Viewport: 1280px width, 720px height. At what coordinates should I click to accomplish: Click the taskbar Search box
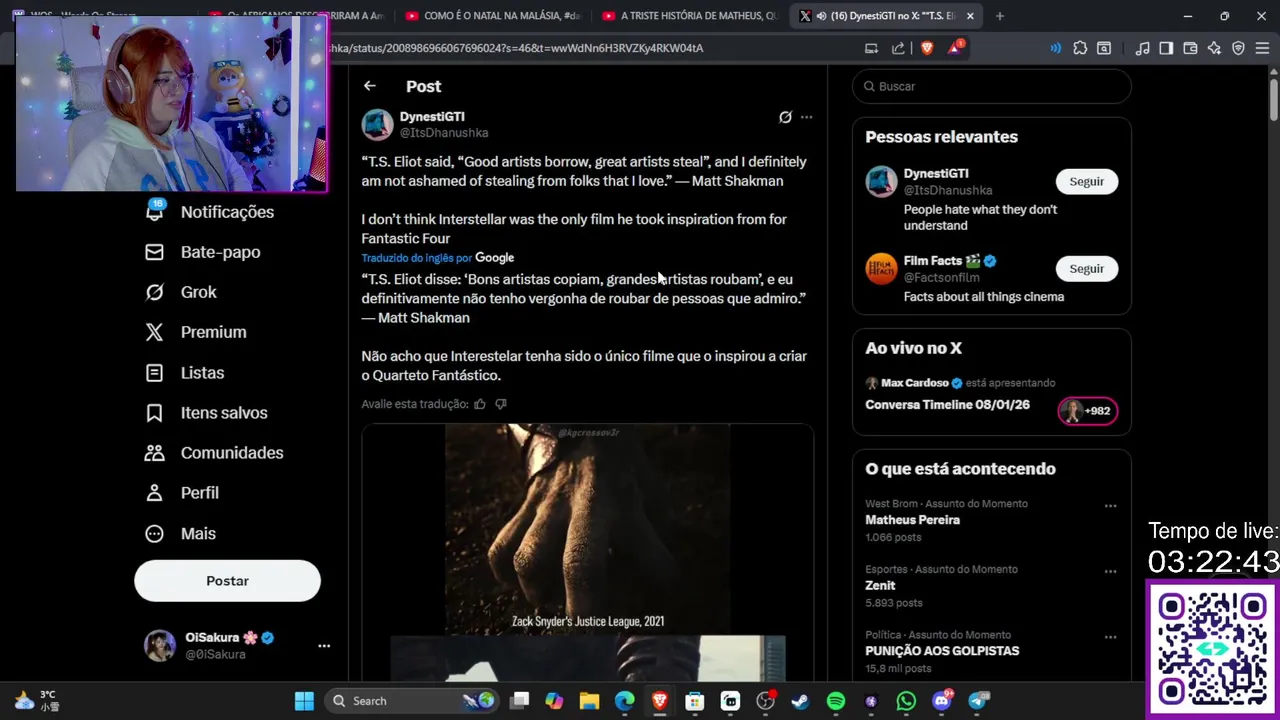[412, 701]
